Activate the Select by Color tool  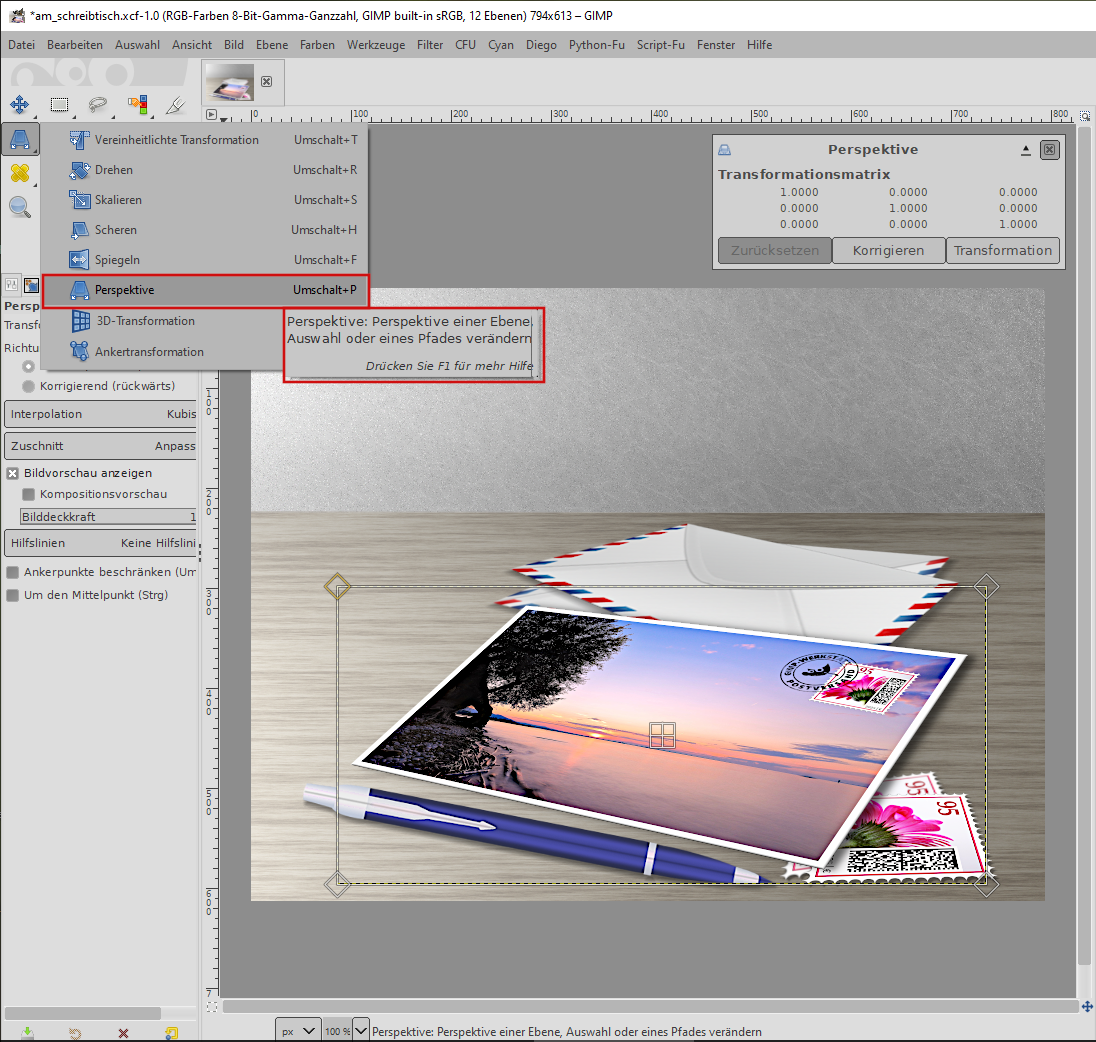tap(137, 105)
